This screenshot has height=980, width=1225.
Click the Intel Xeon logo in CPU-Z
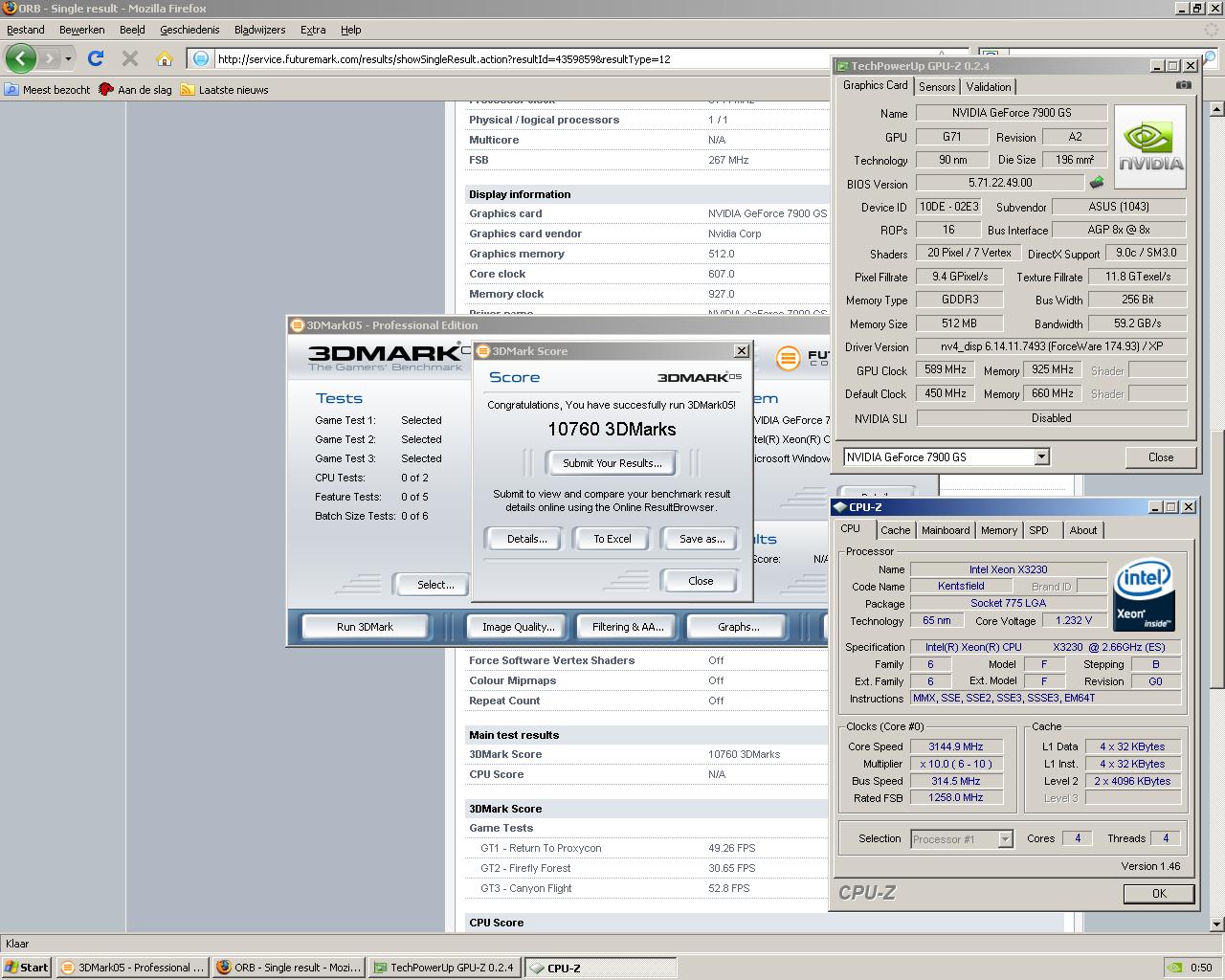[1145, 594]
